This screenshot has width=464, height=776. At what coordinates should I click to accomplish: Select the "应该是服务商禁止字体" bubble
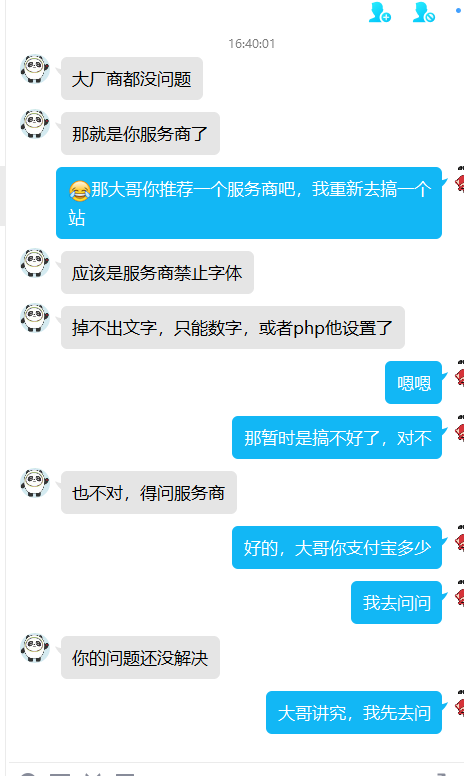(x=157, y=273)
